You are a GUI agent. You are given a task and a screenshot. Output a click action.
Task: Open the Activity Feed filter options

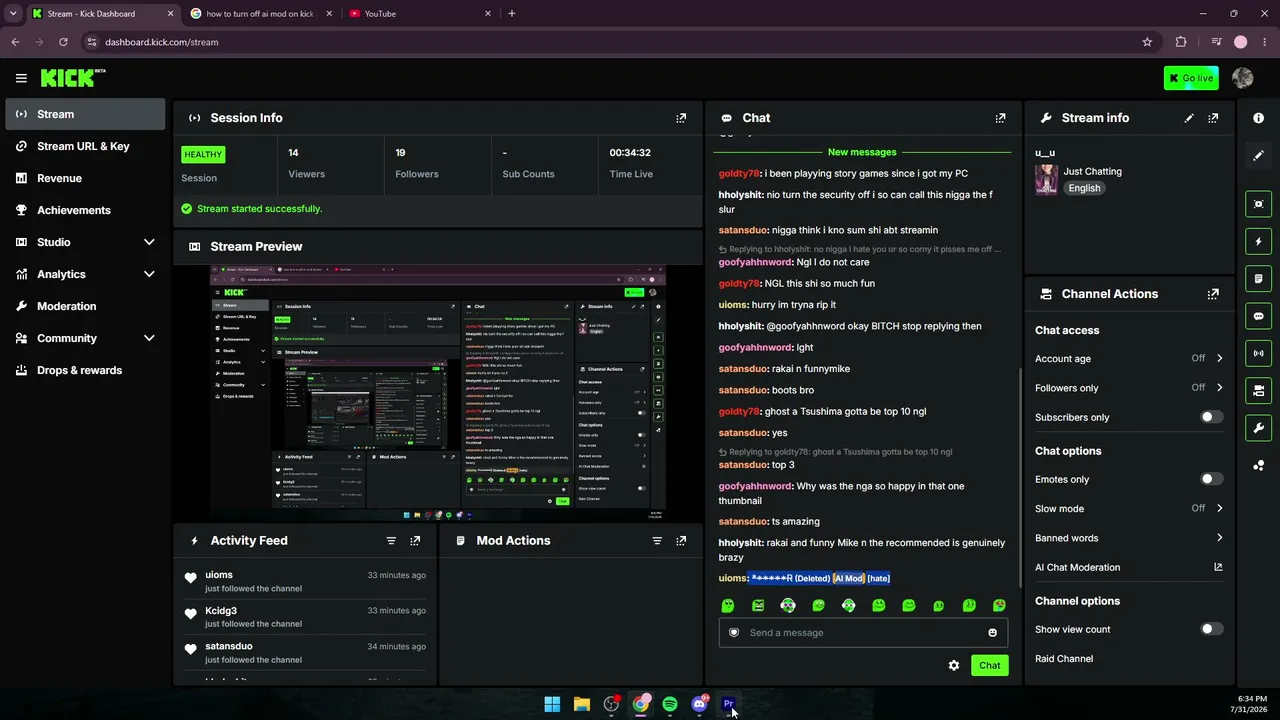[x=391, y=541]
